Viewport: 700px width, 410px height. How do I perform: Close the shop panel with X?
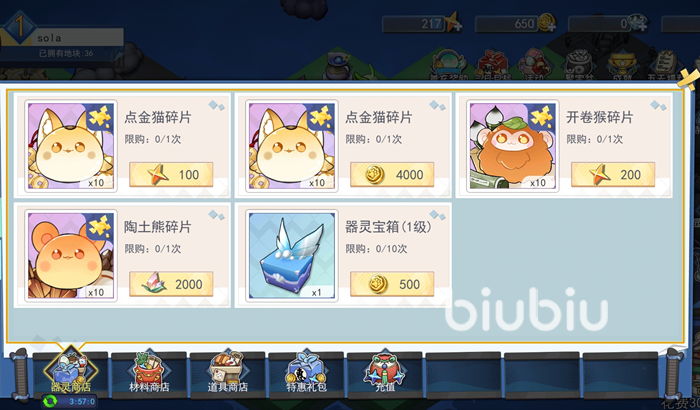pyautogui.click(x=689, y=80)
